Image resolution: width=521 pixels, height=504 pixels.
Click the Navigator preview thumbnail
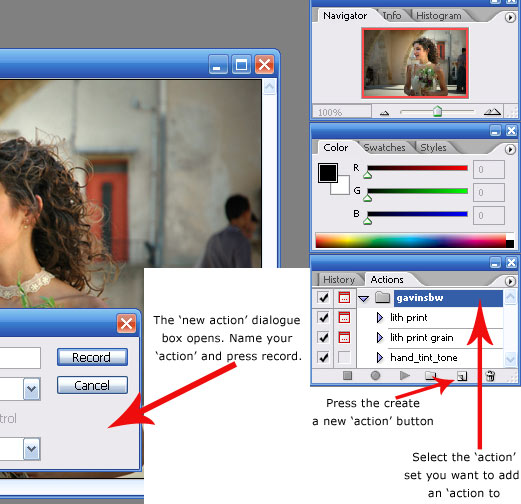click(415, 63)
